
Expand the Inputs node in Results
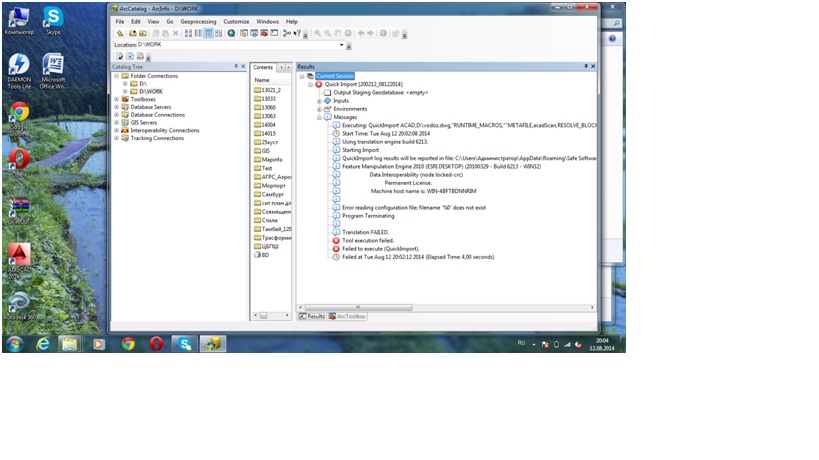tap(319, 100)
